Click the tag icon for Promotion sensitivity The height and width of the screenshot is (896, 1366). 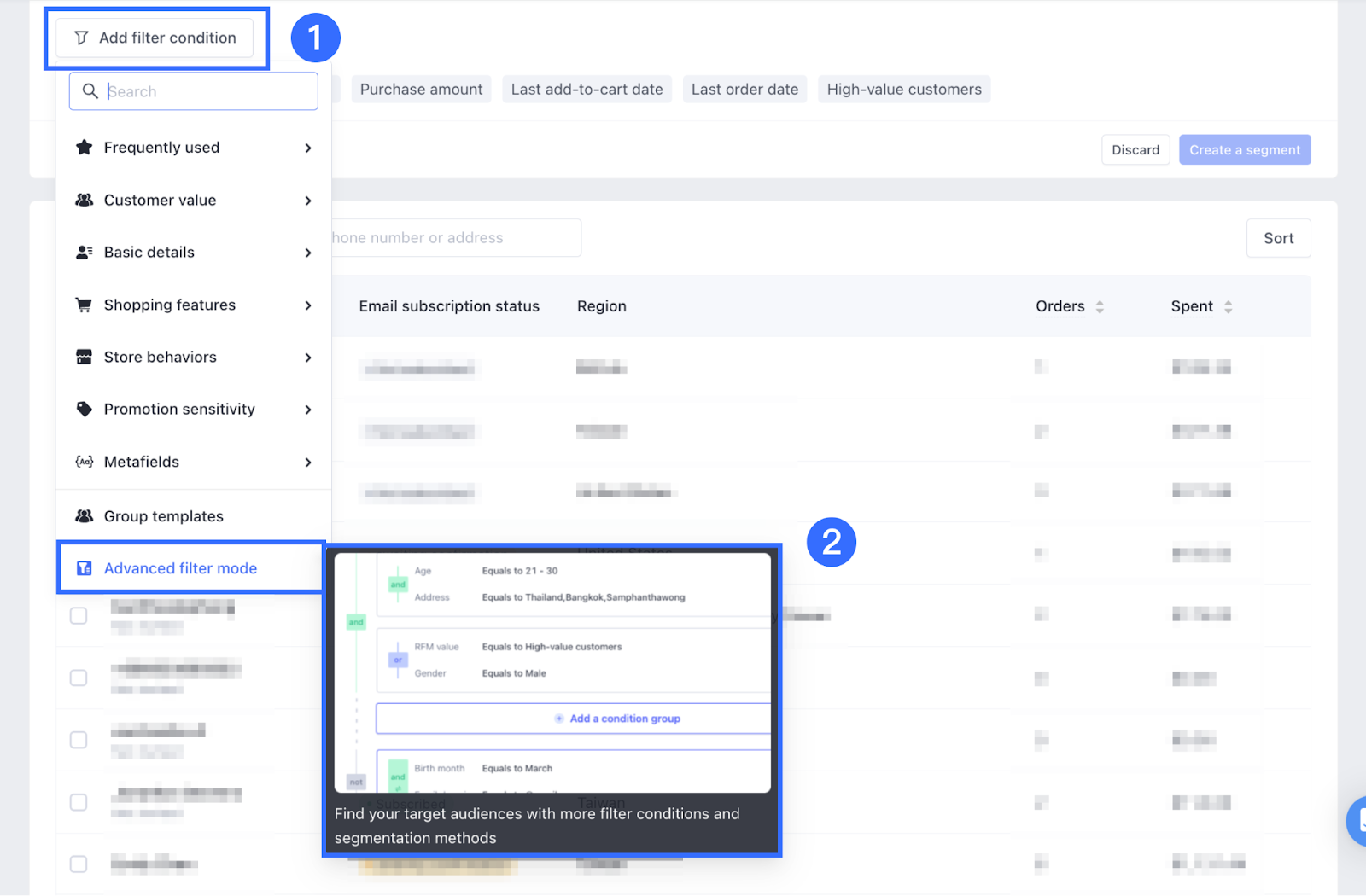84,410
